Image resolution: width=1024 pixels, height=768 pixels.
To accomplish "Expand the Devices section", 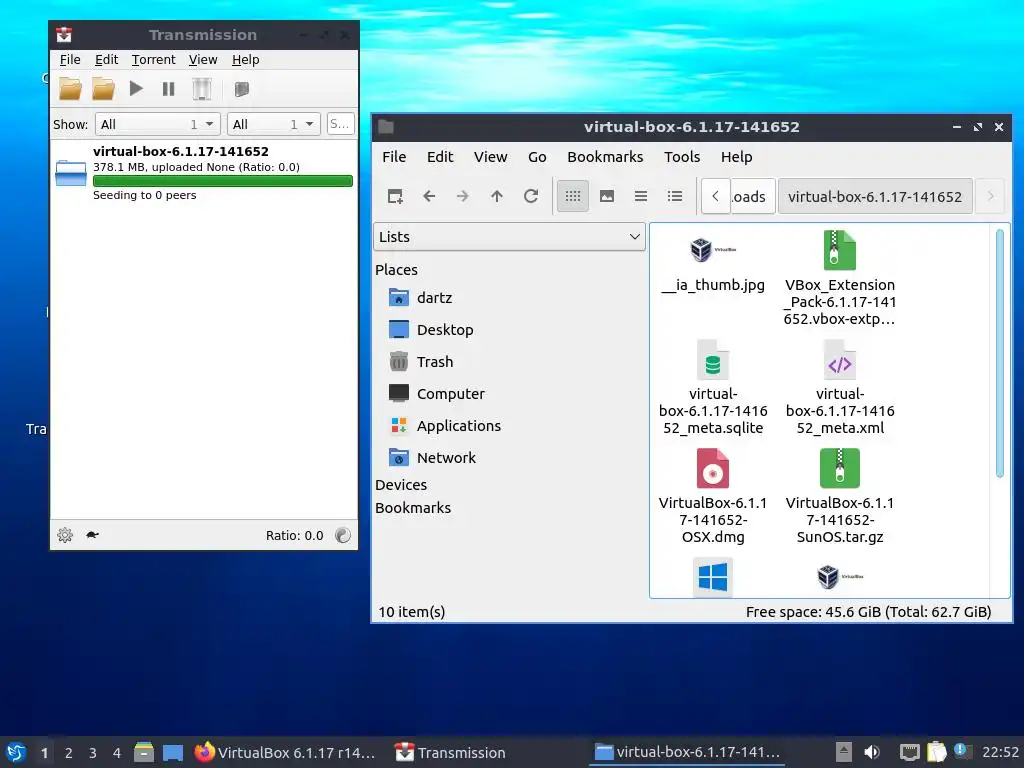I will pos(401,485).
